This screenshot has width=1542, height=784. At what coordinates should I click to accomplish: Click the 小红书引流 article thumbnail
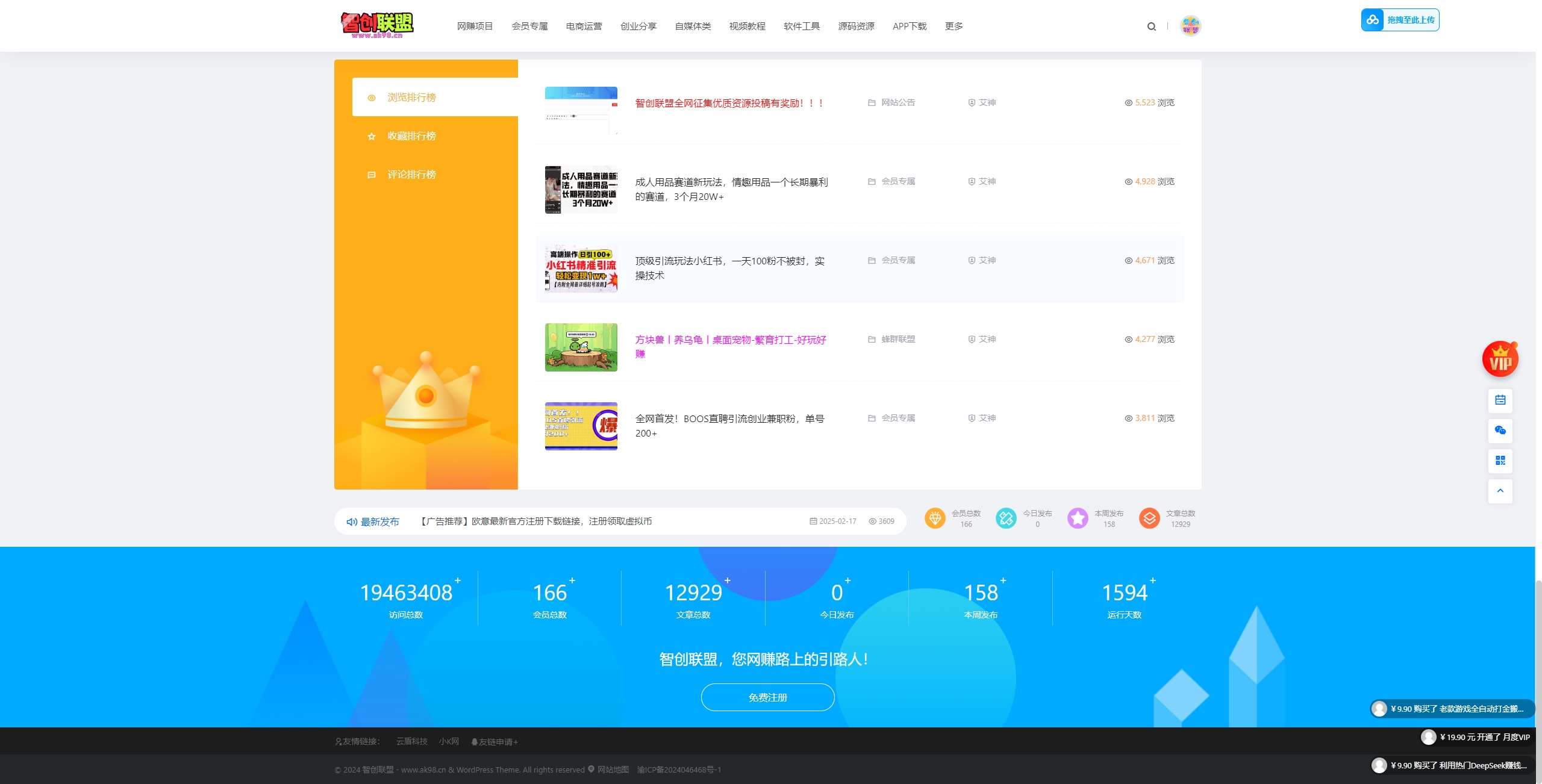(x=581, y=269)
